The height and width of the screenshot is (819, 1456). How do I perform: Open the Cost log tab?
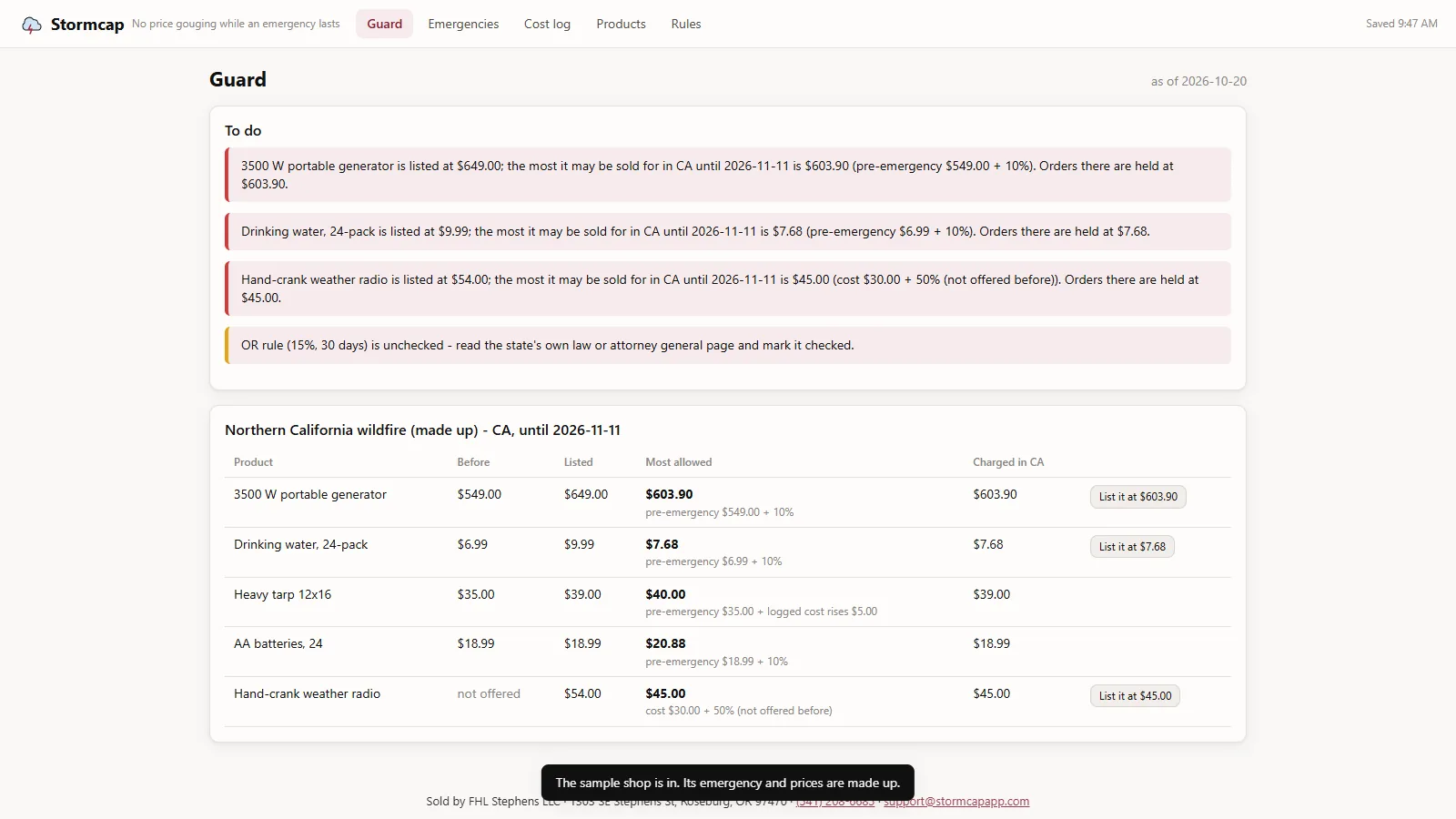click(547, 24)
